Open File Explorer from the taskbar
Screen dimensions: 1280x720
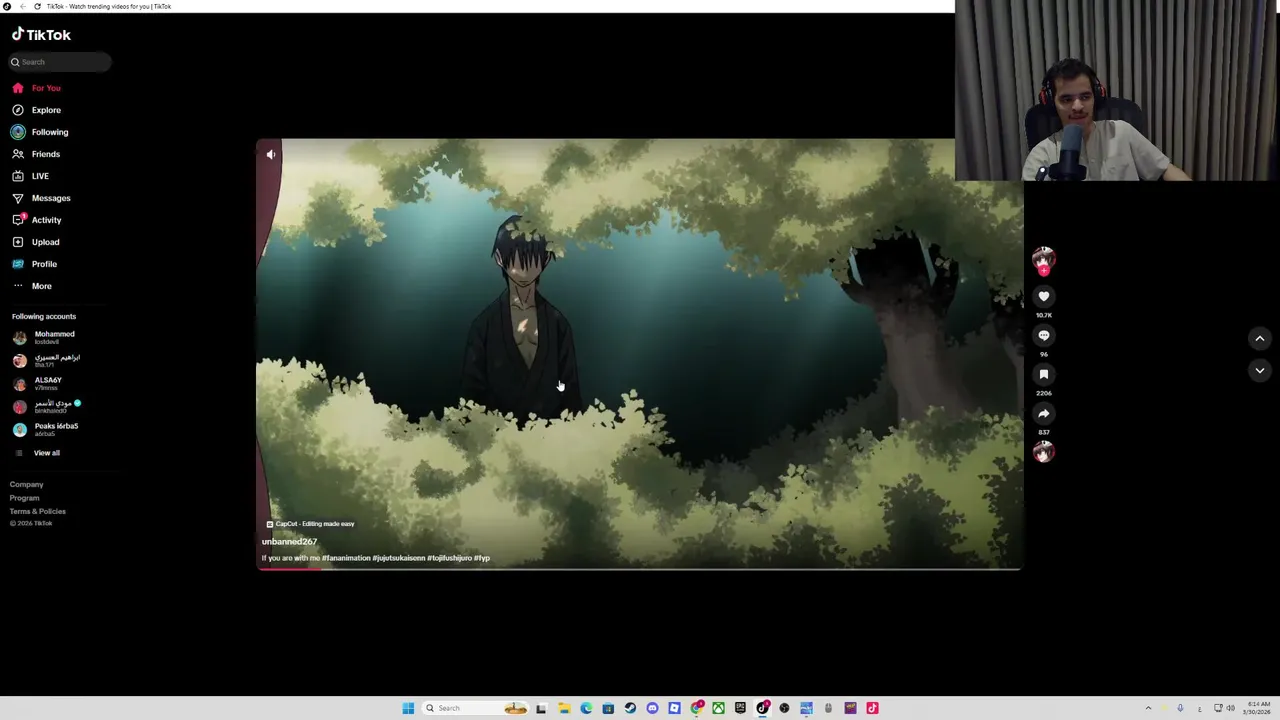click(564, 708)
